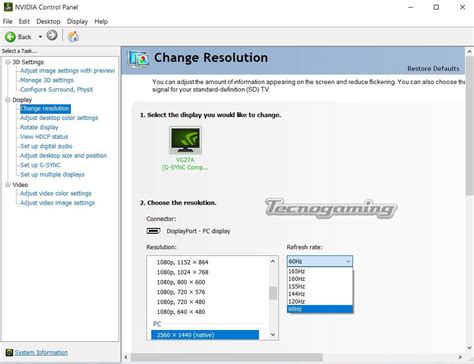Viewport: 474px width, 364px height.
Task: Open the Desktop menu
Action: click(48, 21)
